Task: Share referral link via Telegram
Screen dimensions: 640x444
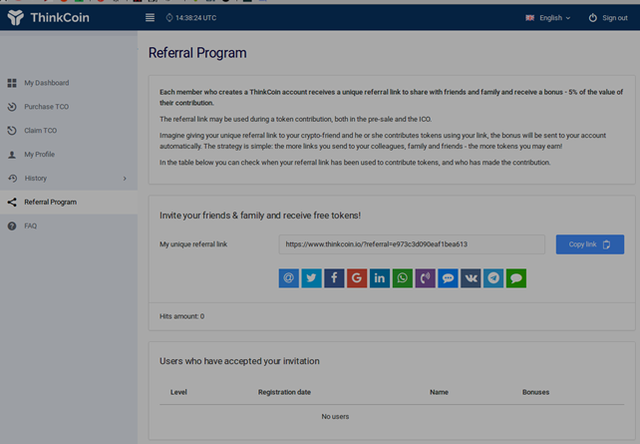Action: pyautogui.click(x=493, y=278)
